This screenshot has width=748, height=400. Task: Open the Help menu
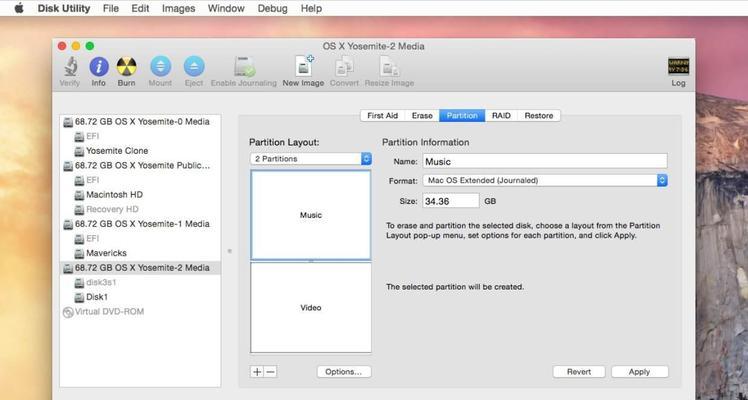pyautogui.click(x=311, y=8)
